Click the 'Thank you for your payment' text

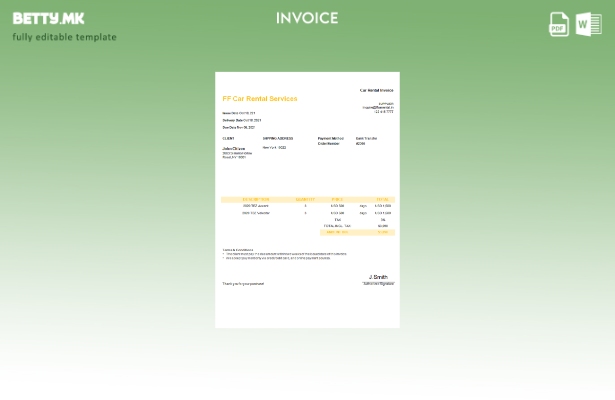click(x=243, y=284)
